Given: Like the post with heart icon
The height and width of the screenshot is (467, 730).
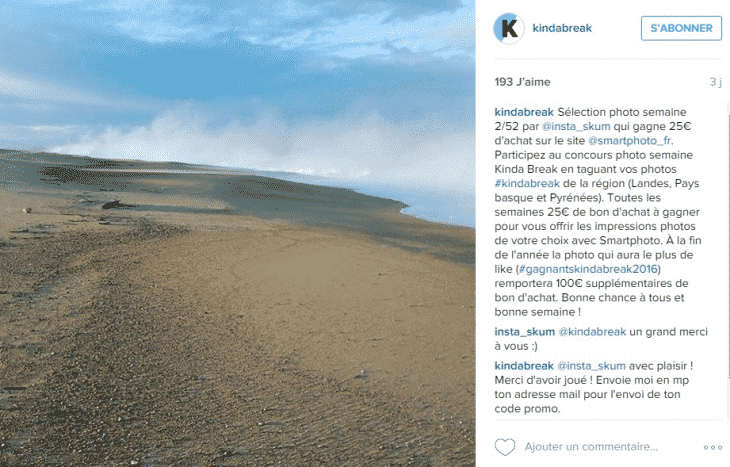Looking at the screenshot, I should pos(505,447).
